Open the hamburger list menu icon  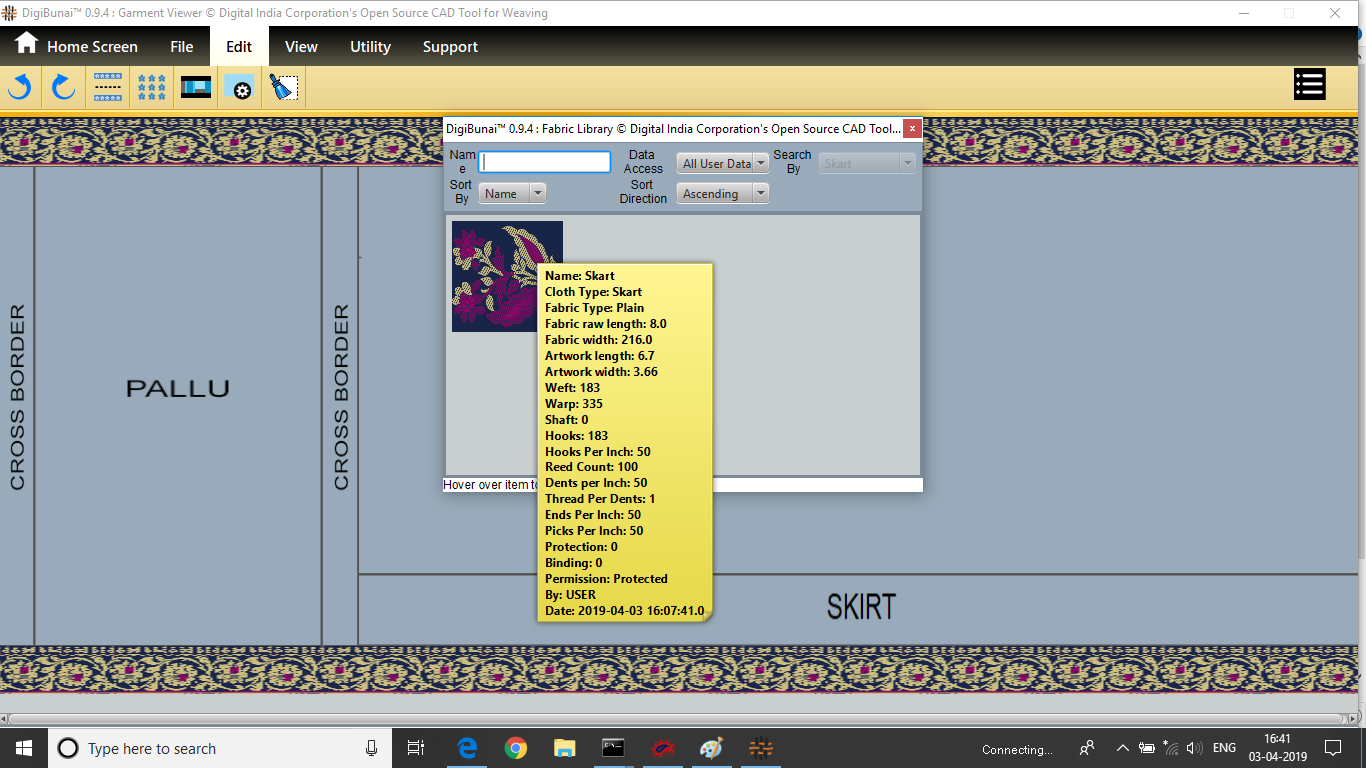point(1309,85)
